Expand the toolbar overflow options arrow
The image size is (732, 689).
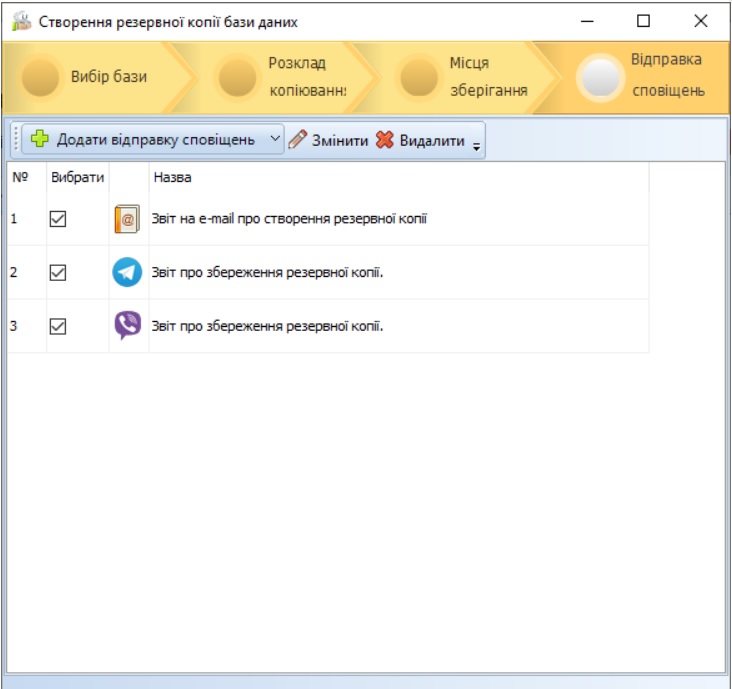(476, 147)
